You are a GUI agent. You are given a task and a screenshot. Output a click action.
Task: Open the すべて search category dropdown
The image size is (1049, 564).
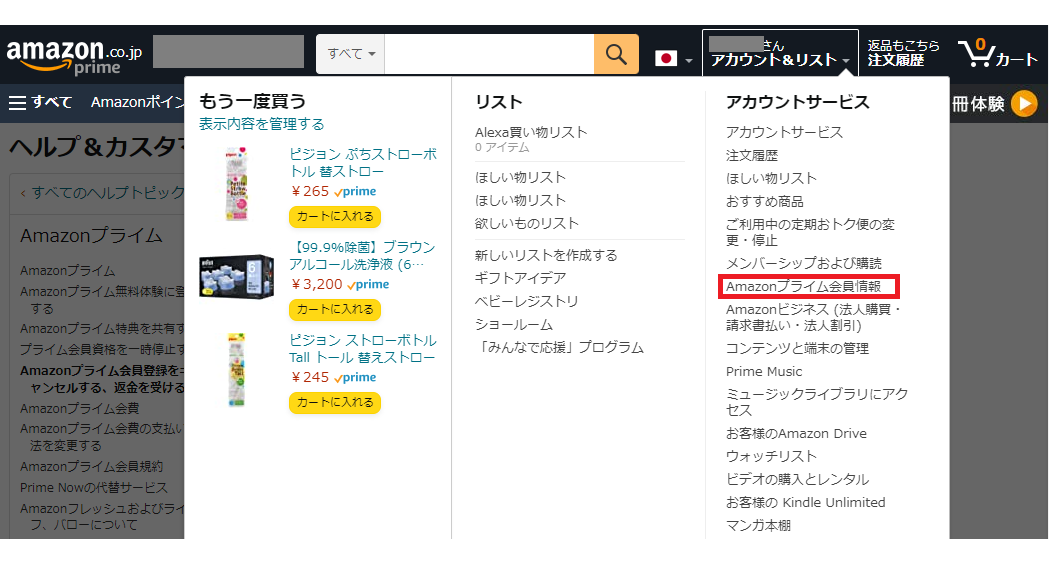(x=351, y=54)
